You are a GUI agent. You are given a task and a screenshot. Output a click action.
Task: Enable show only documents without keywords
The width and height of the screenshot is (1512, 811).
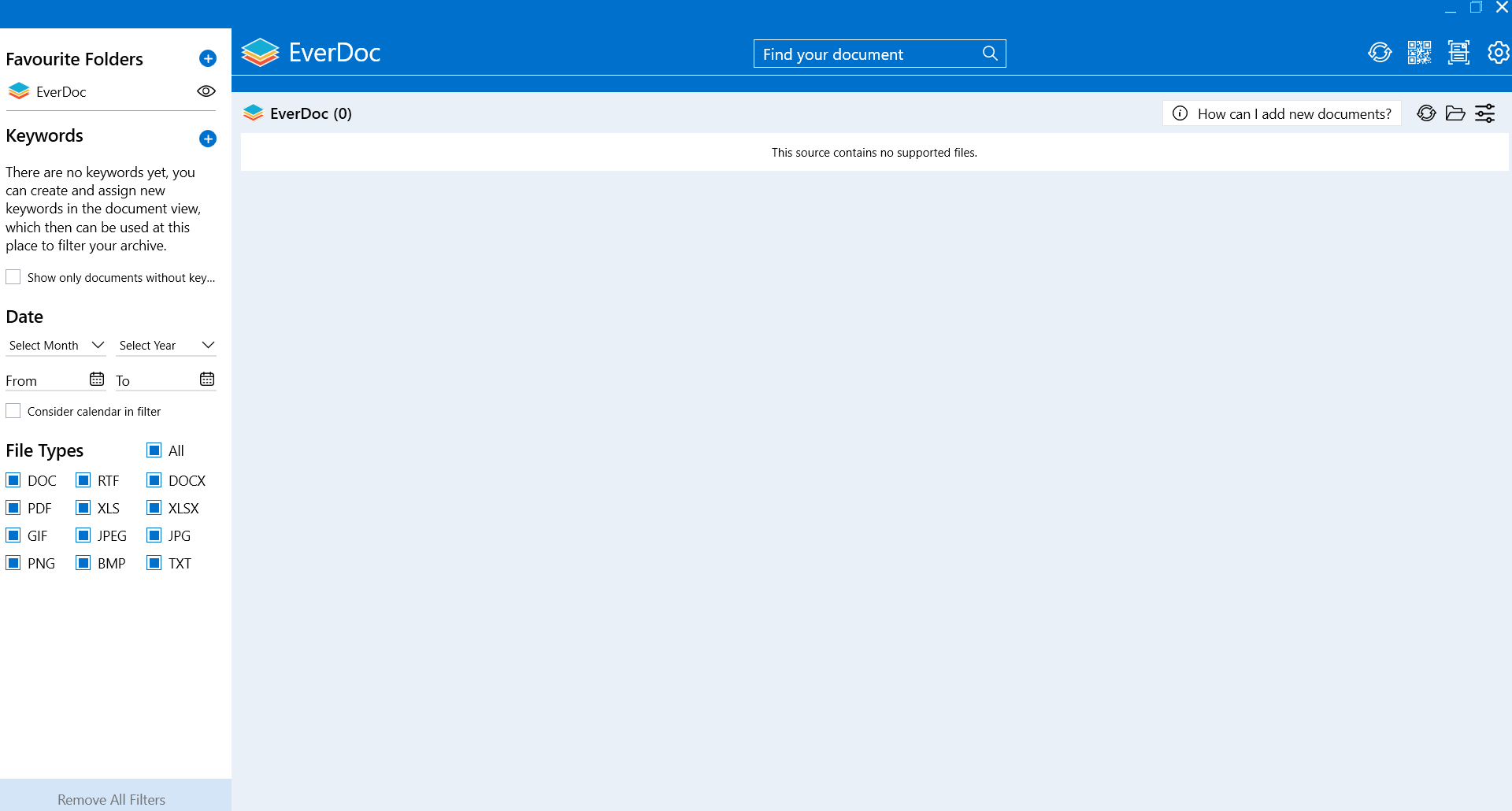(x=13, y=277)
